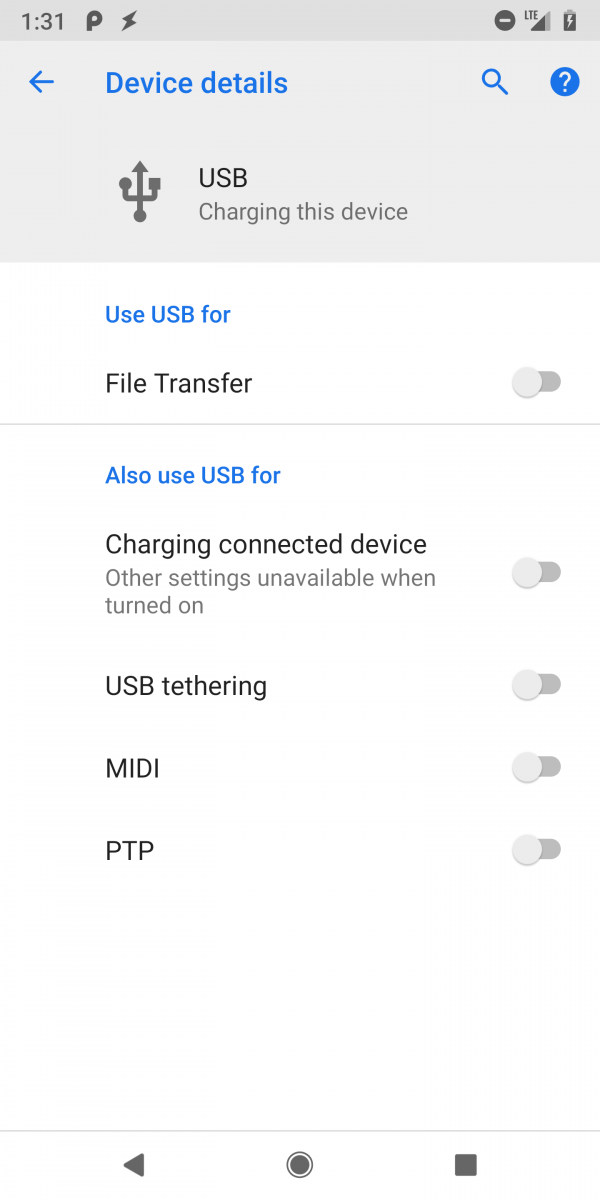Enable the File Transfer toggle
Viewport: 600px width, 1200px height.
[538, 382]
